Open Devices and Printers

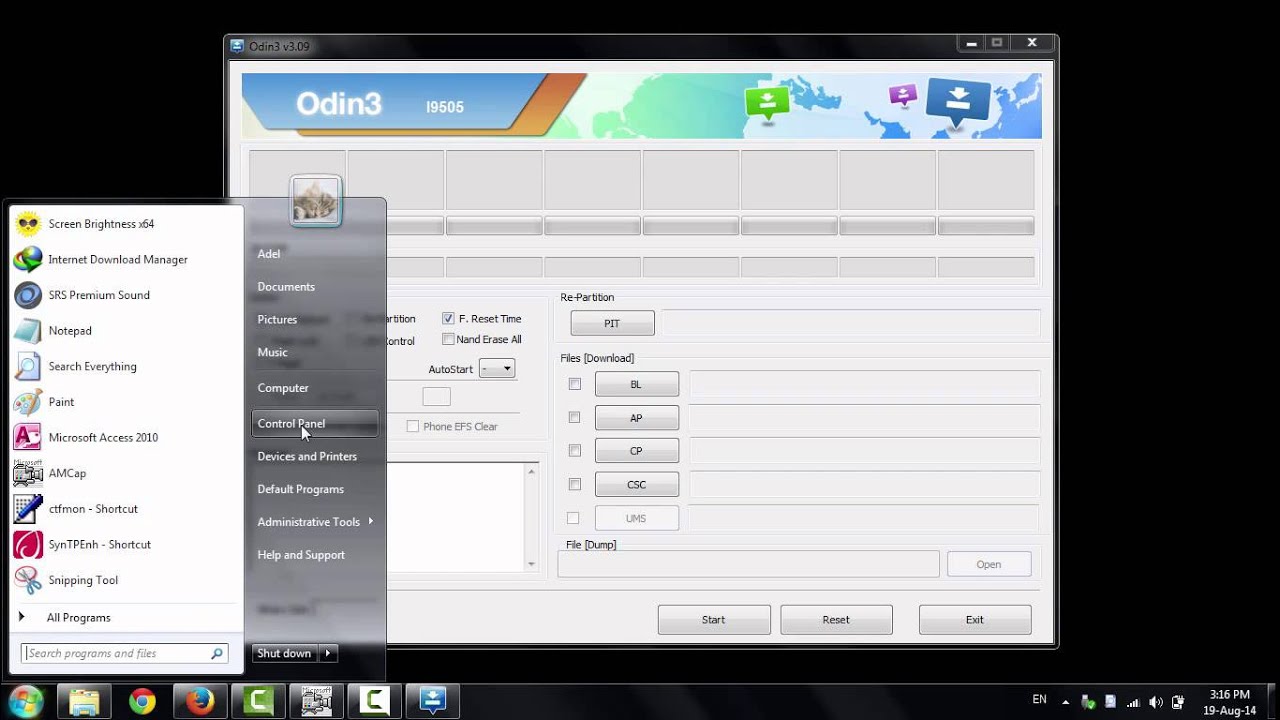[x=314, y=457]
